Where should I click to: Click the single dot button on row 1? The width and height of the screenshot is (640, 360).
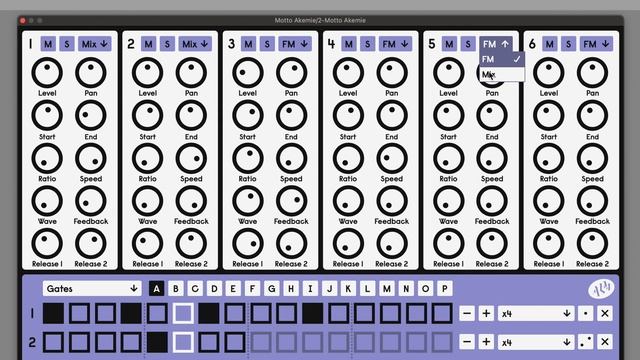[586, 313]
